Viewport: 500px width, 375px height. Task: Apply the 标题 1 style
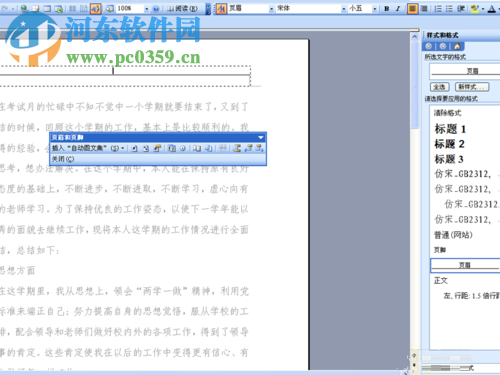(x=450, y=129)
